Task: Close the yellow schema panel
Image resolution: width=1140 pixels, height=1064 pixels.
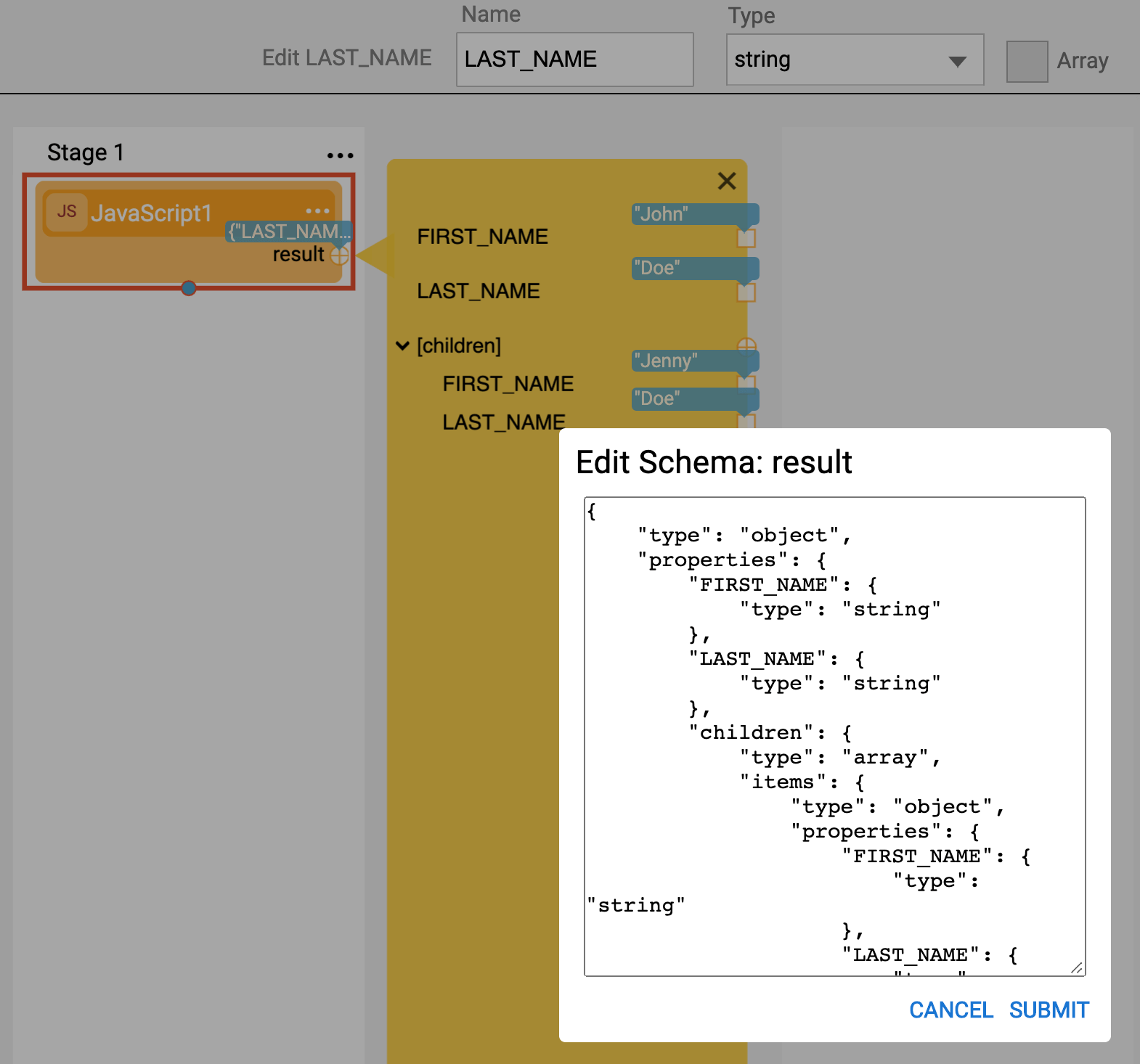Action: point(727,181)
